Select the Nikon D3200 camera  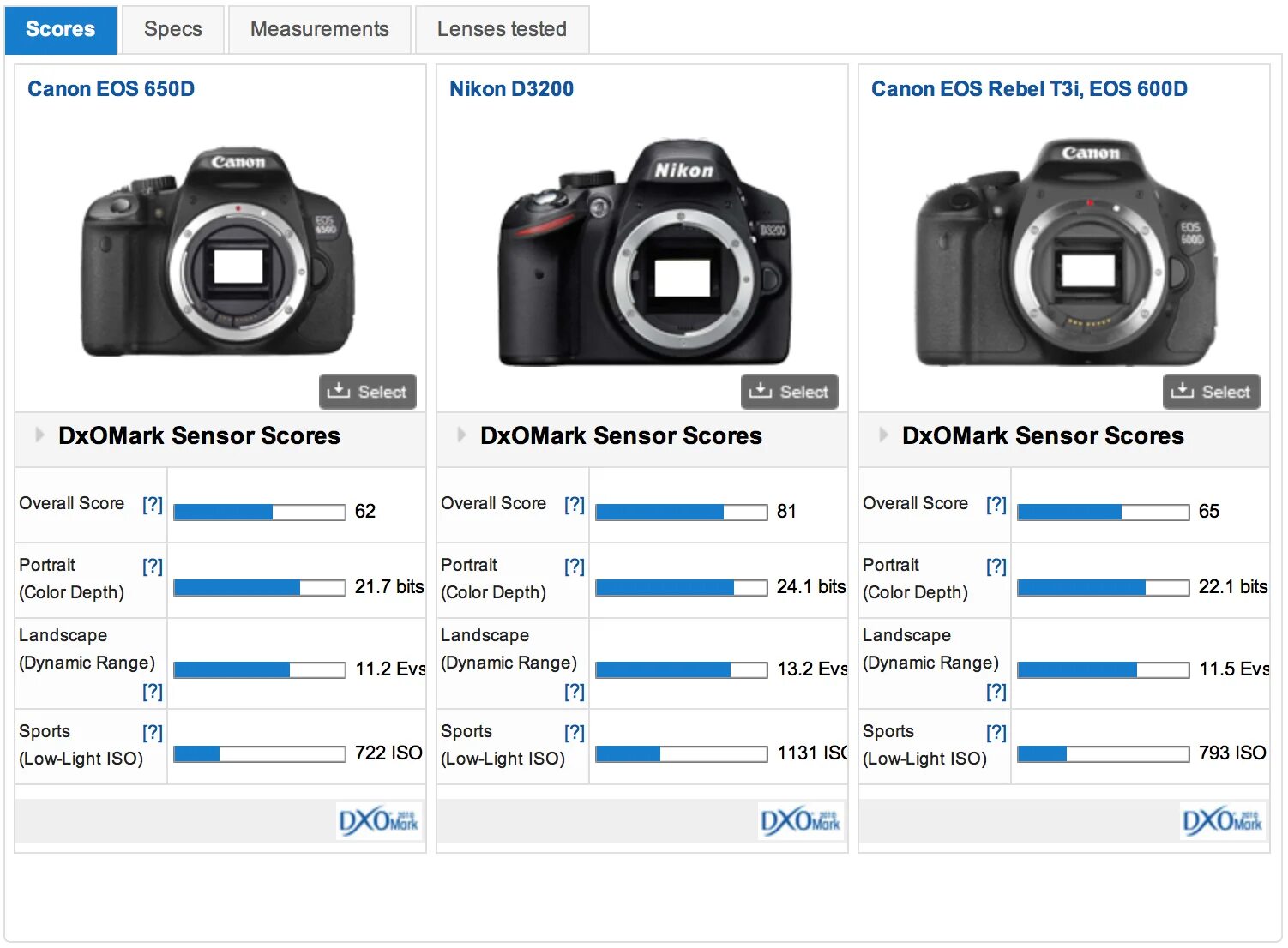790,392
